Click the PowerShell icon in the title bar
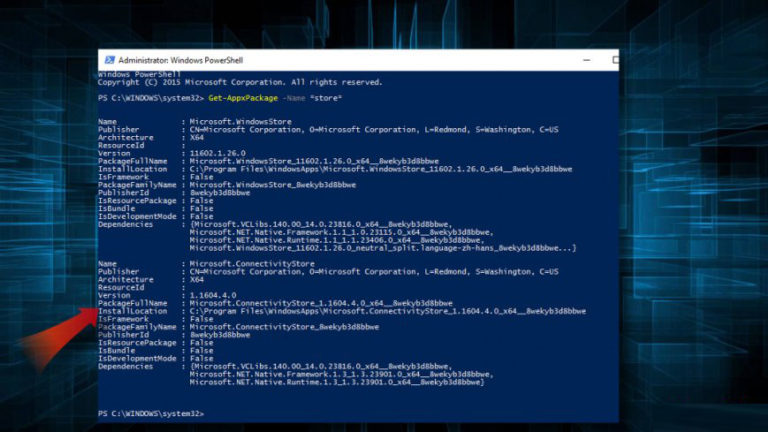This screenshot has width=768, height=432. [x=108, y=60]
